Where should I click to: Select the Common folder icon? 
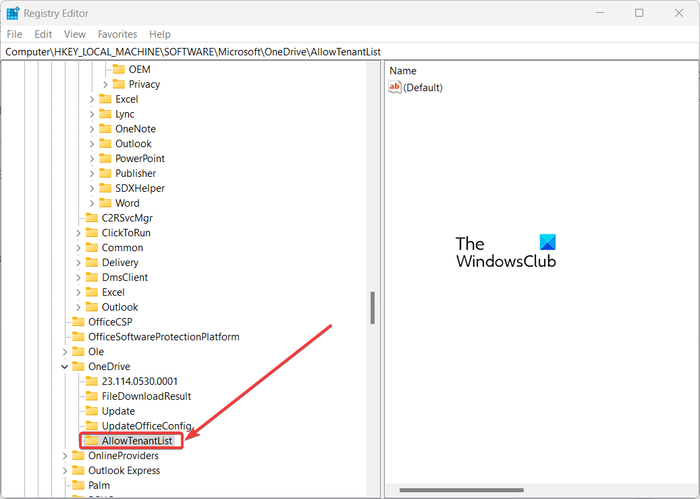[x=92, y=247]
